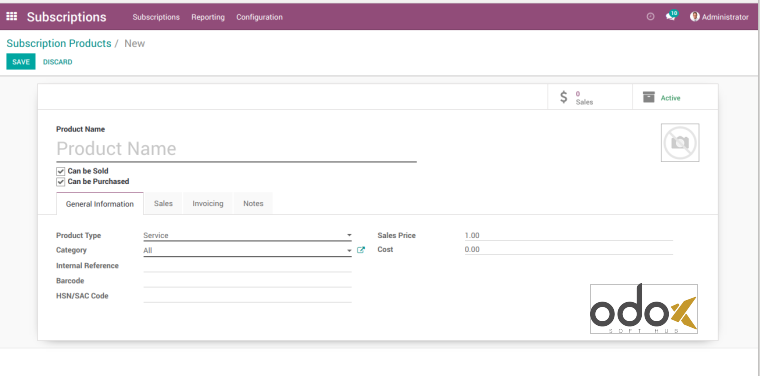Switch to the Sales tab
The width and height of the screenshot is (760, 376).
pyautogui.click(x=163, y=204)
